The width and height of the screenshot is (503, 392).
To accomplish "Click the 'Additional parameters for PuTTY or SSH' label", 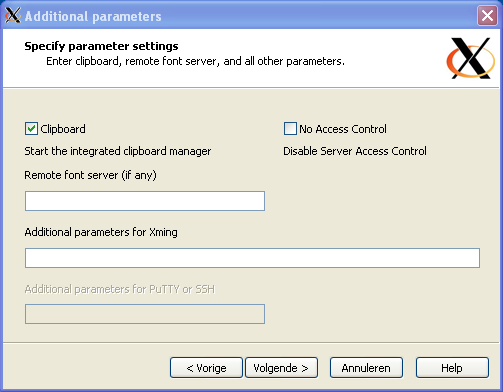I will pos(120,289).
